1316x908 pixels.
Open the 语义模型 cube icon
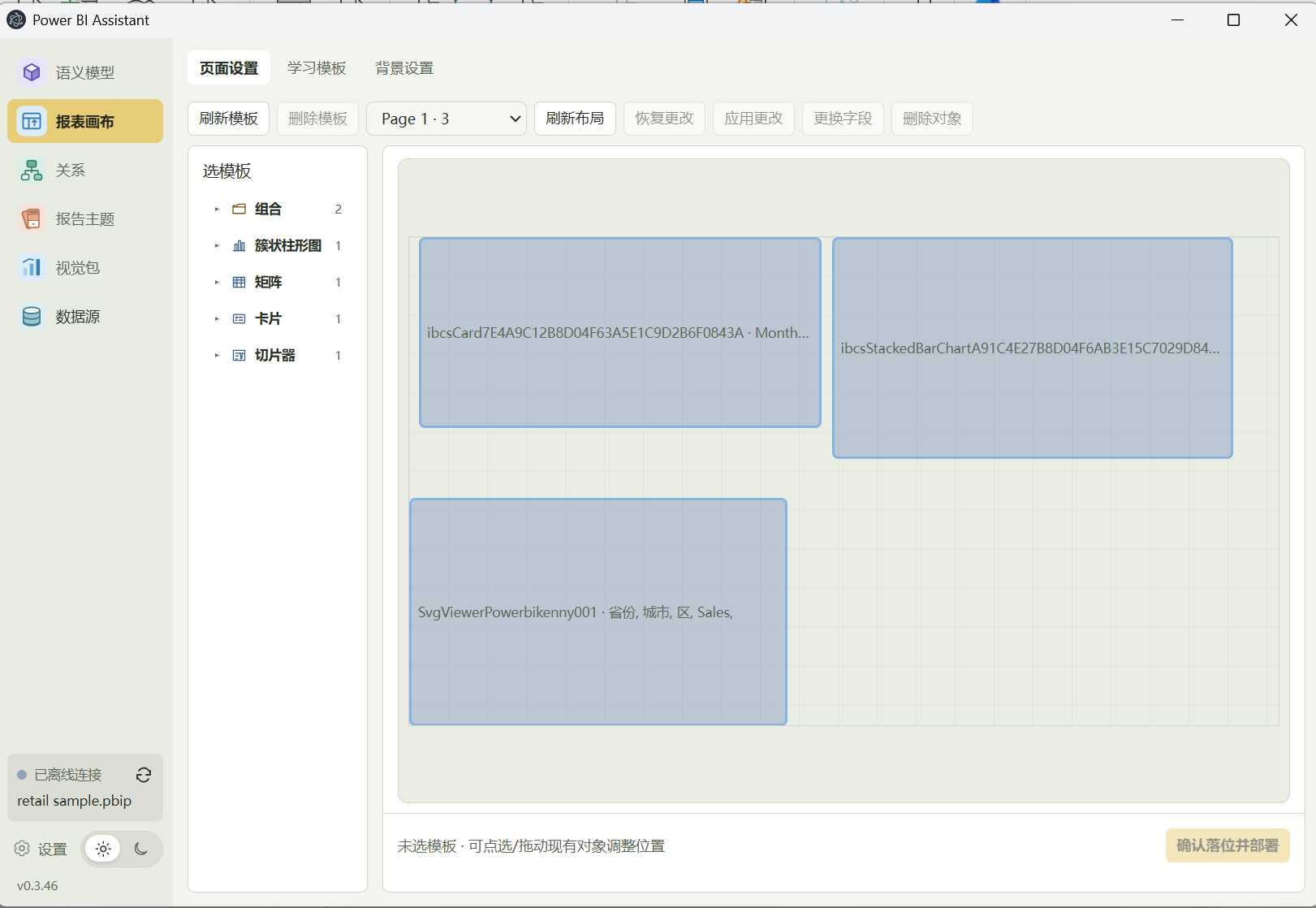tap(32, 73)
